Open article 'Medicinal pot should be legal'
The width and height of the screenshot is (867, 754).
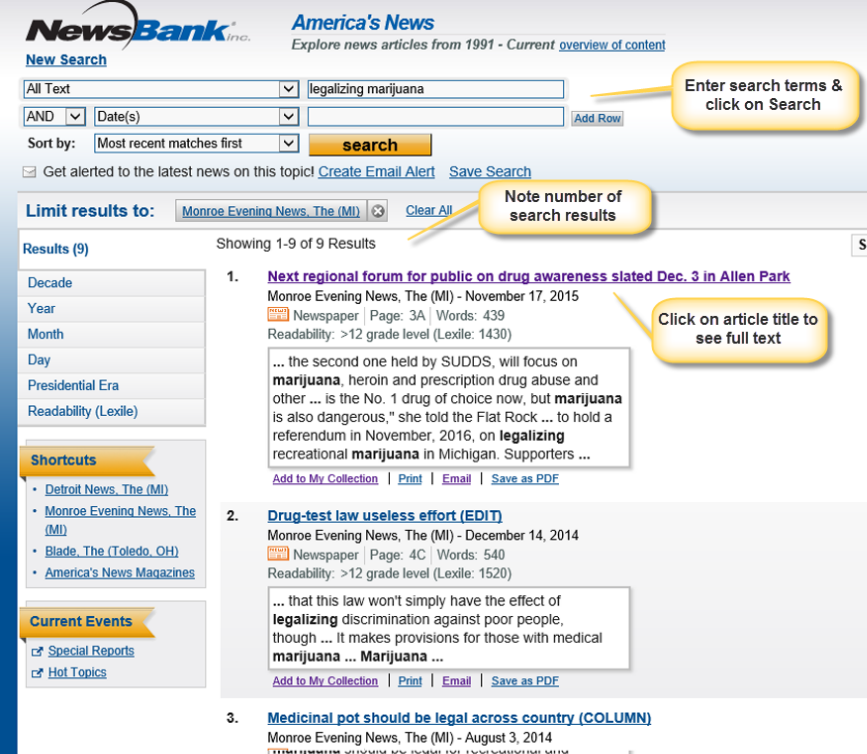459,718
